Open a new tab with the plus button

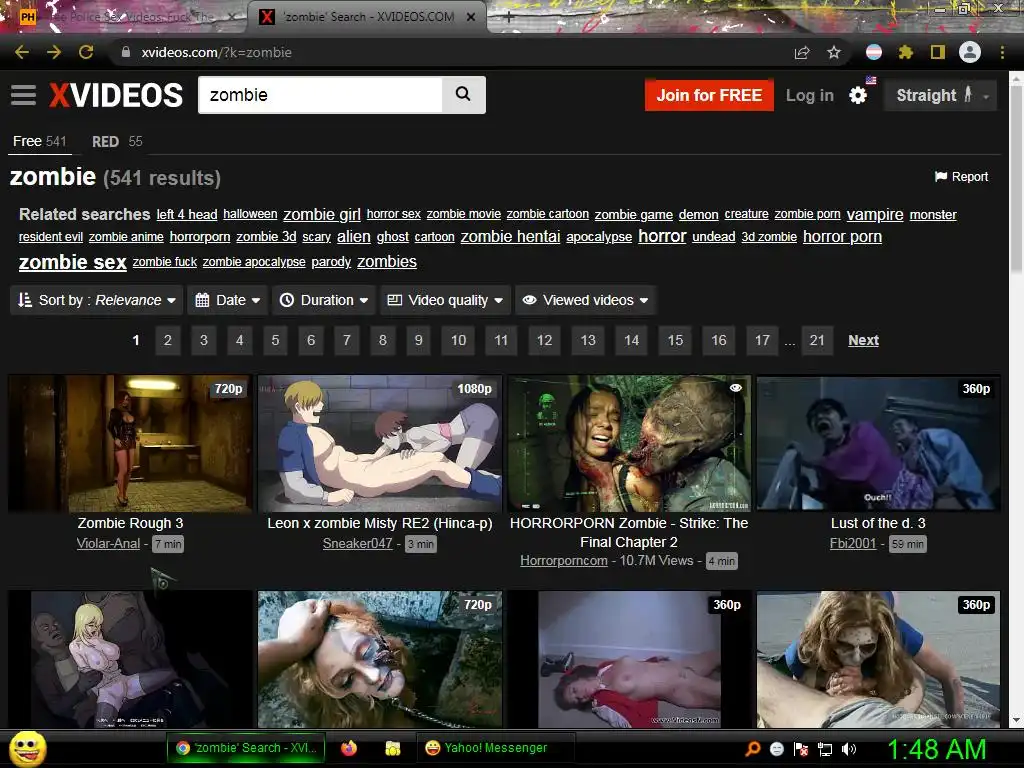[x=509, y=17]
